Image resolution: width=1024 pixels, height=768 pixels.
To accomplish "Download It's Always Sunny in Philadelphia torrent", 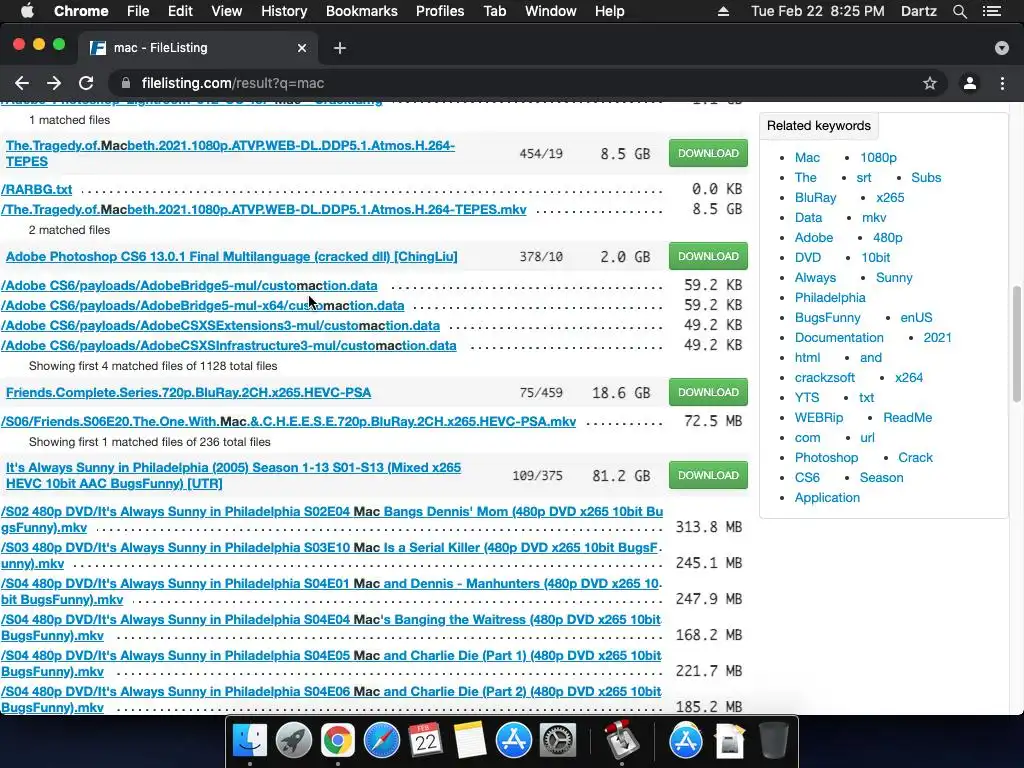I will [708, 475].
